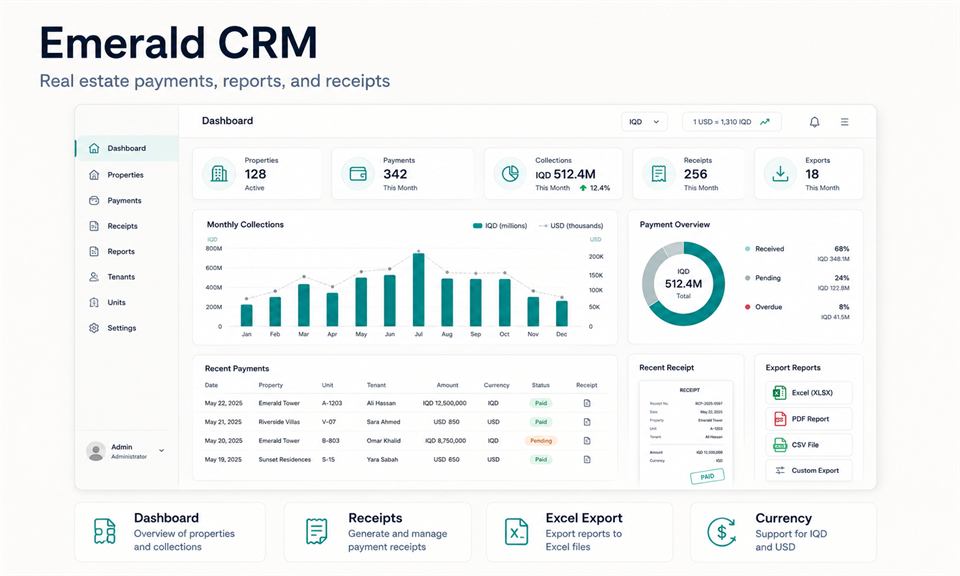Click the Custom Export button
The height and width of the screenshot is (576, 960).
click(x=809, y=471)
